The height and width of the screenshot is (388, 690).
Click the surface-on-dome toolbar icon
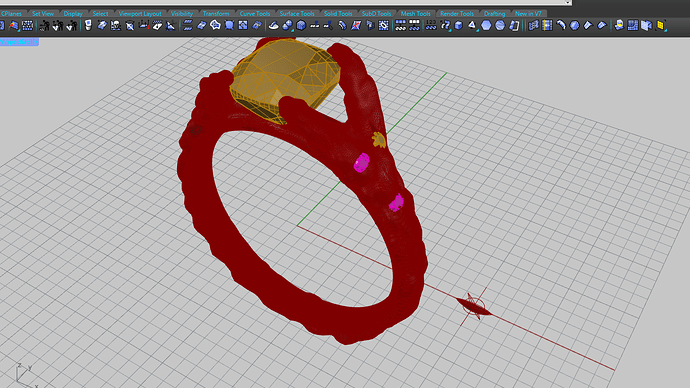tap(273, 26)
